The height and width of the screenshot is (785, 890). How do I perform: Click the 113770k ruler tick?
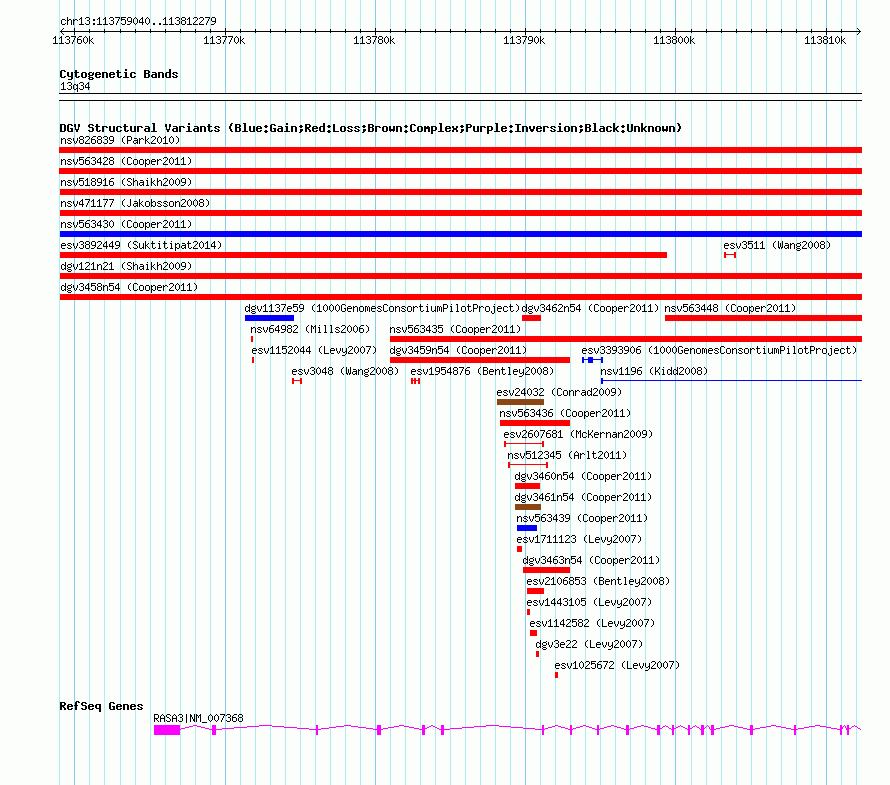point(224,40)
